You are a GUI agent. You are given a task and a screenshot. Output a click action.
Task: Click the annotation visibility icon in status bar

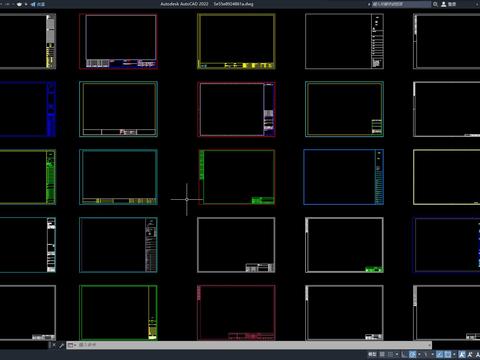(x=462, y=354)
